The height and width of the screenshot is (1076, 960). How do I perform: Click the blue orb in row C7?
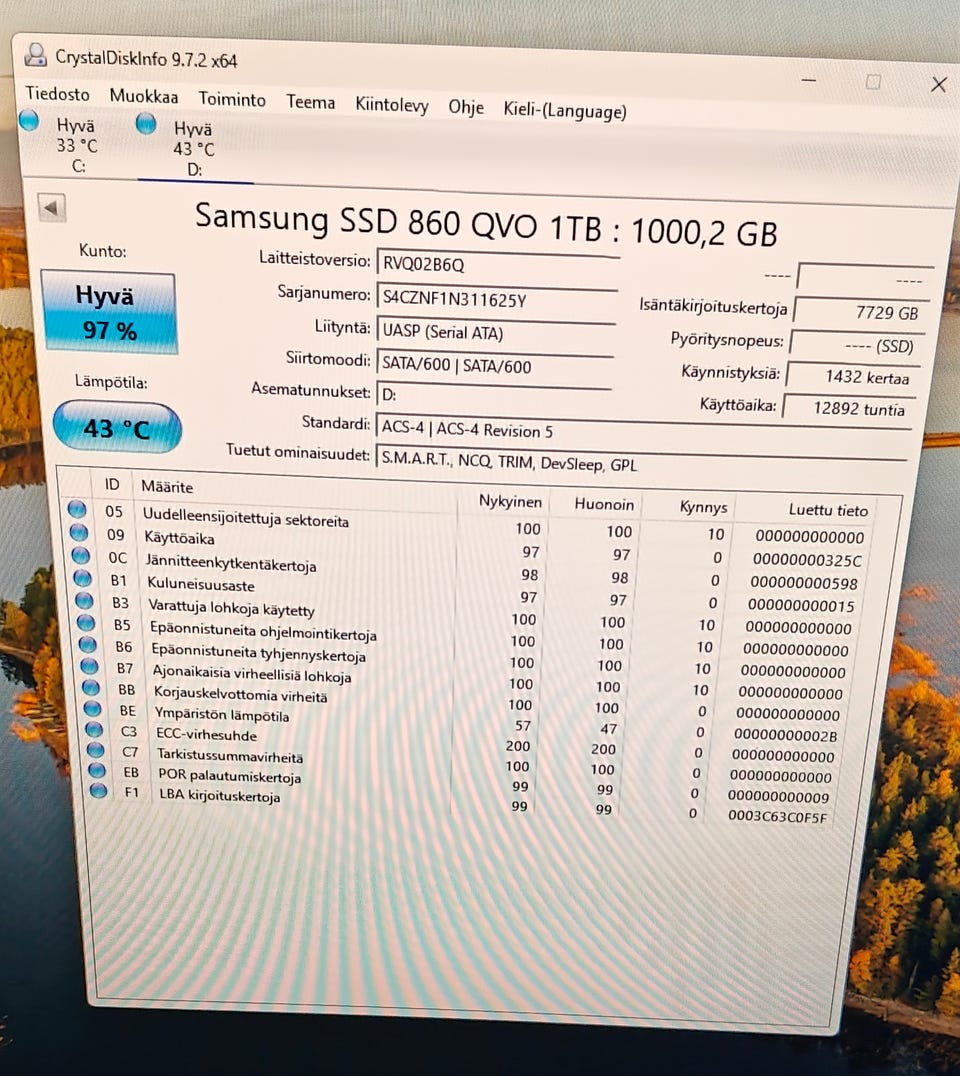point(95,749)
